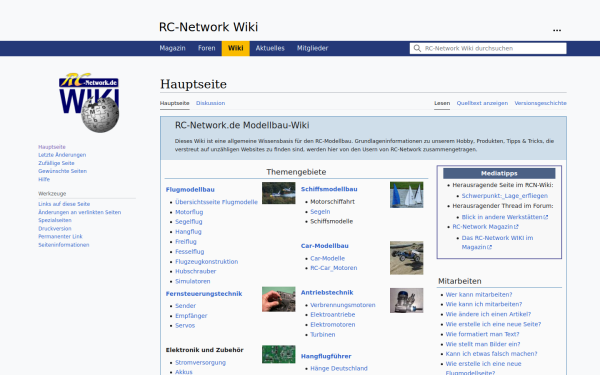The image size is (600, 375).
Task: Open the Antriebstechnik engine thumbnail
Action: (406, 300)
